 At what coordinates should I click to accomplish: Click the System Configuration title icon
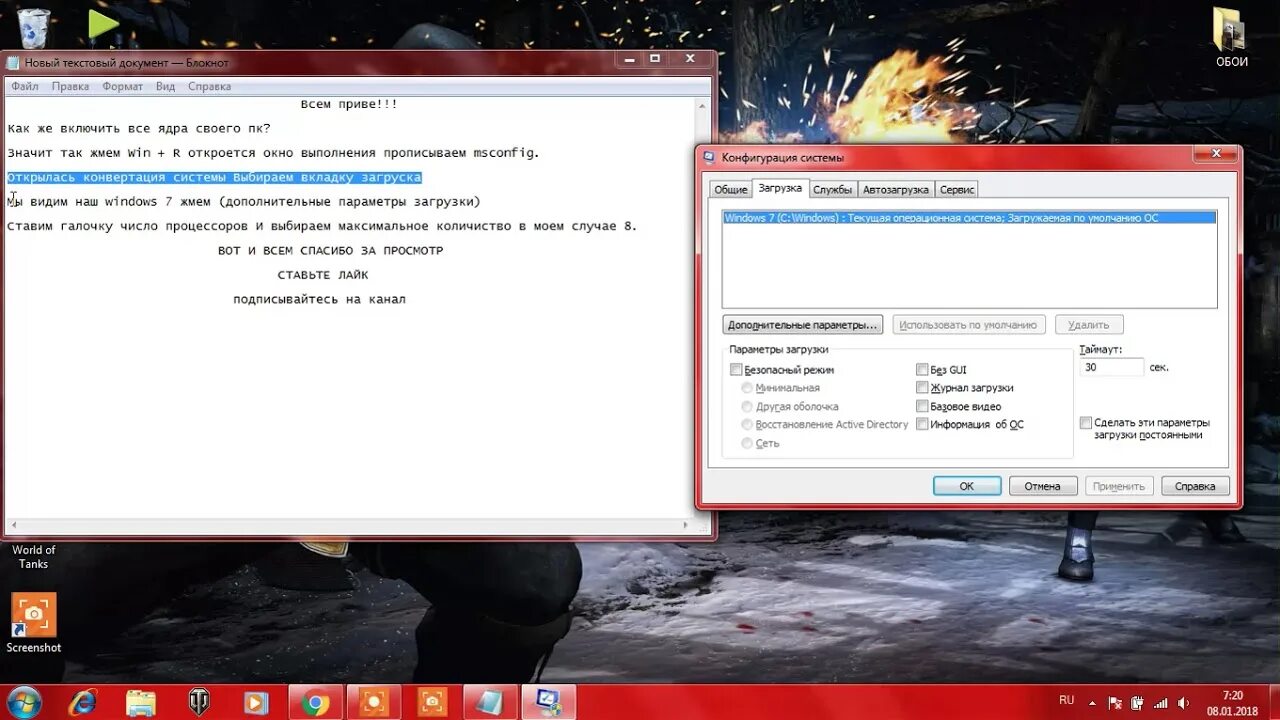point(709,157)
